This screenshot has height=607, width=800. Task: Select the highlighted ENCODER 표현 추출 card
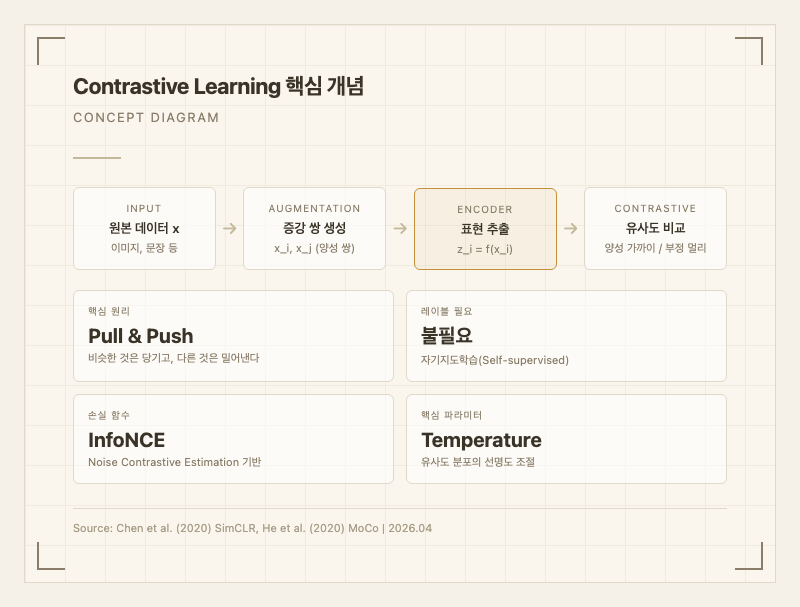coord(485,228)
